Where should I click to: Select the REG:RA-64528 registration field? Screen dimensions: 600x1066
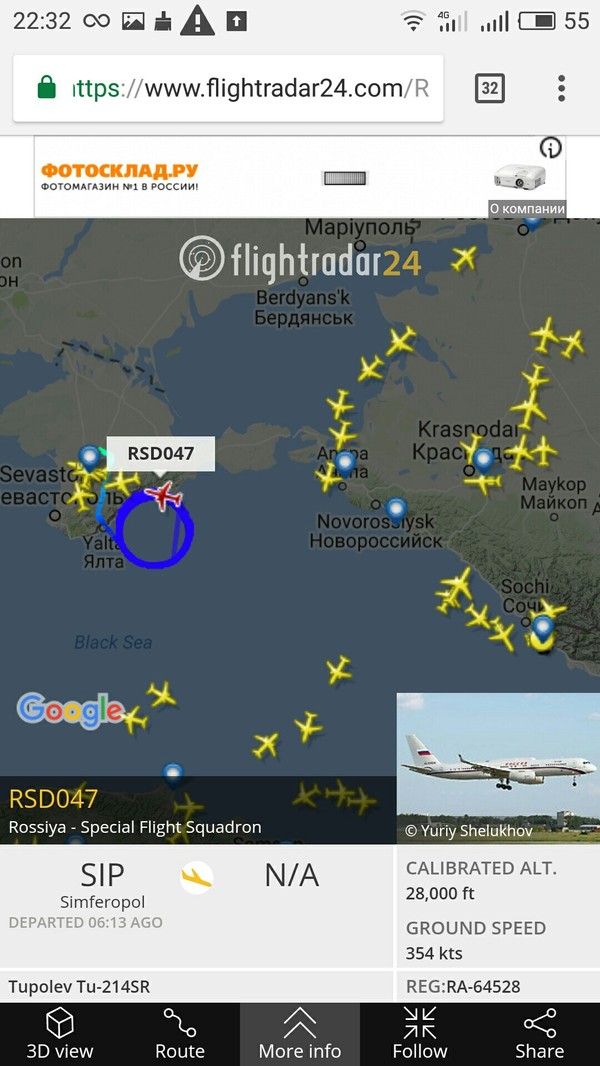(x=463, y=986)
